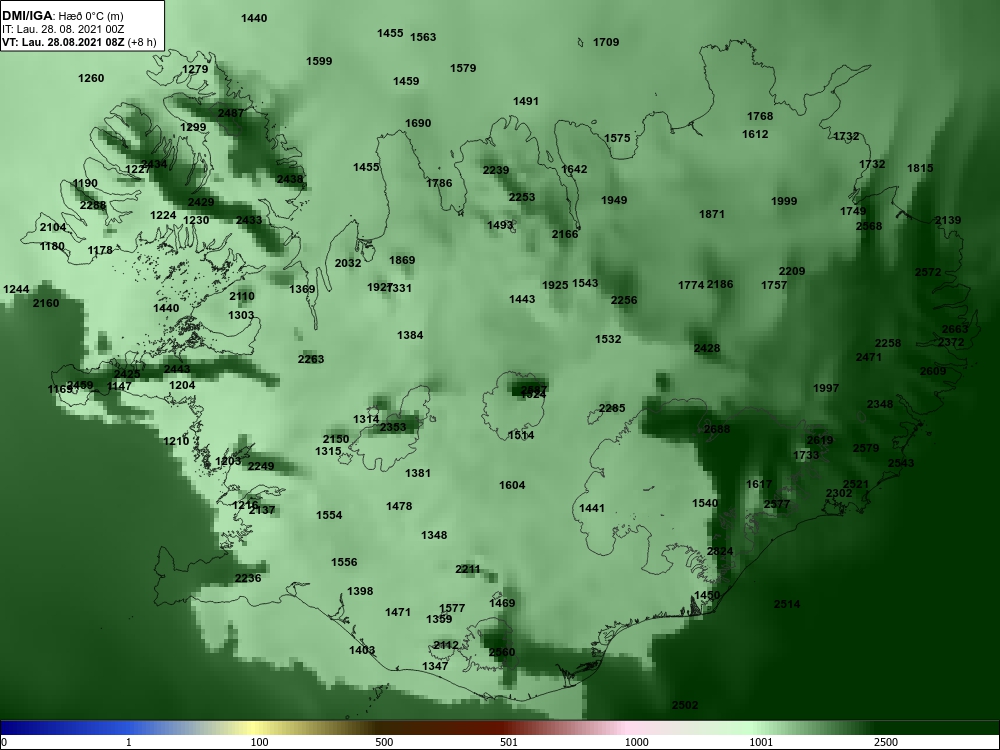Click the map value 2609
Viewport: 1000px width, 750px height.
click(933, 371)
